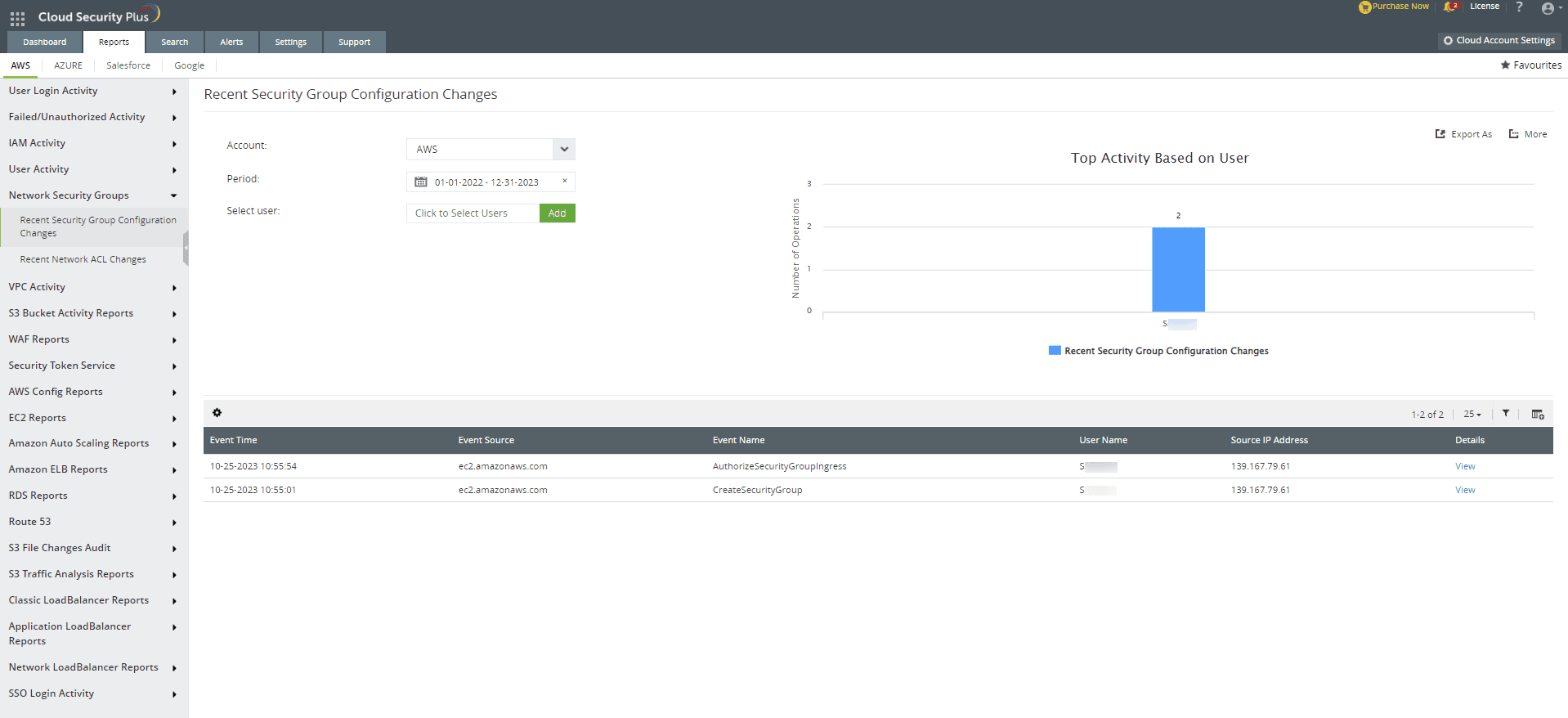View details for CreateSecurityGroup event
Viewport: 1568px width, 718px height.
pyautogui.click(x=1465, y=490)
